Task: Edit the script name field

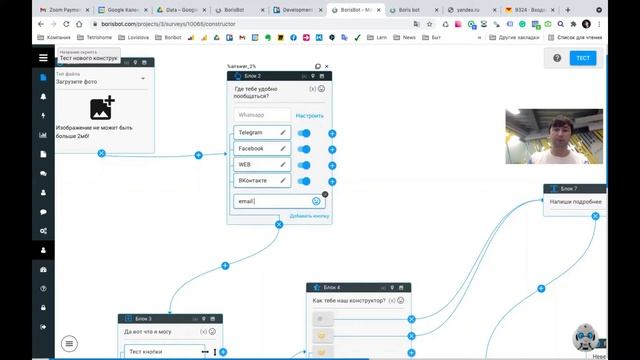Action: click(x=89, y=56)
